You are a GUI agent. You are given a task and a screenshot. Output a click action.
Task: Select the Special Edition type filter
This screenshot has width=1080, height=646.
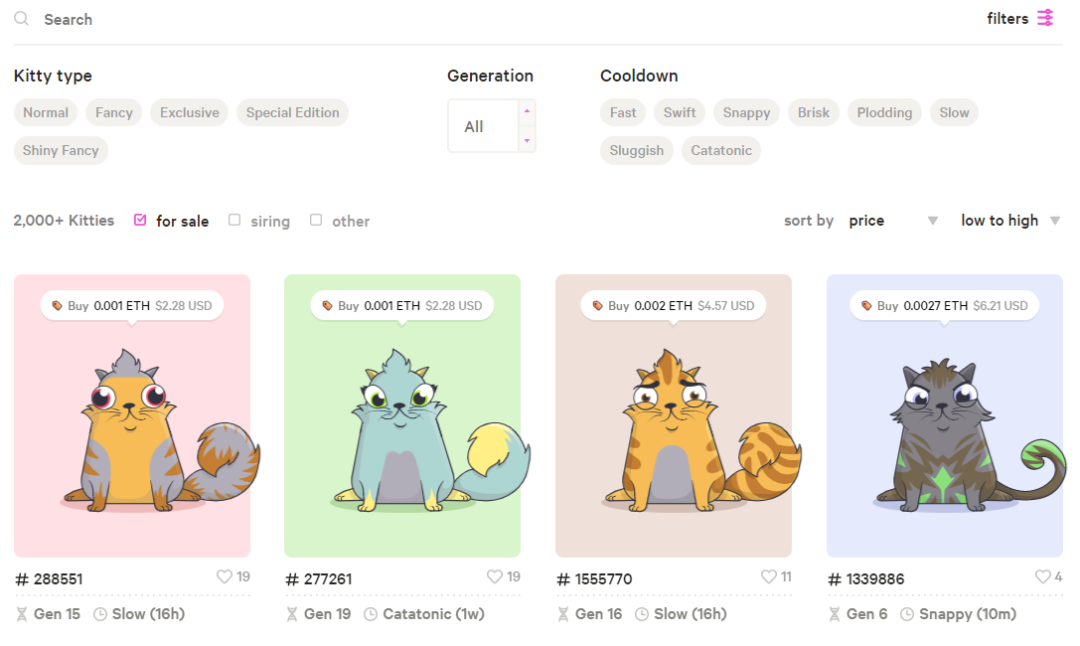(x=293, y=113)
